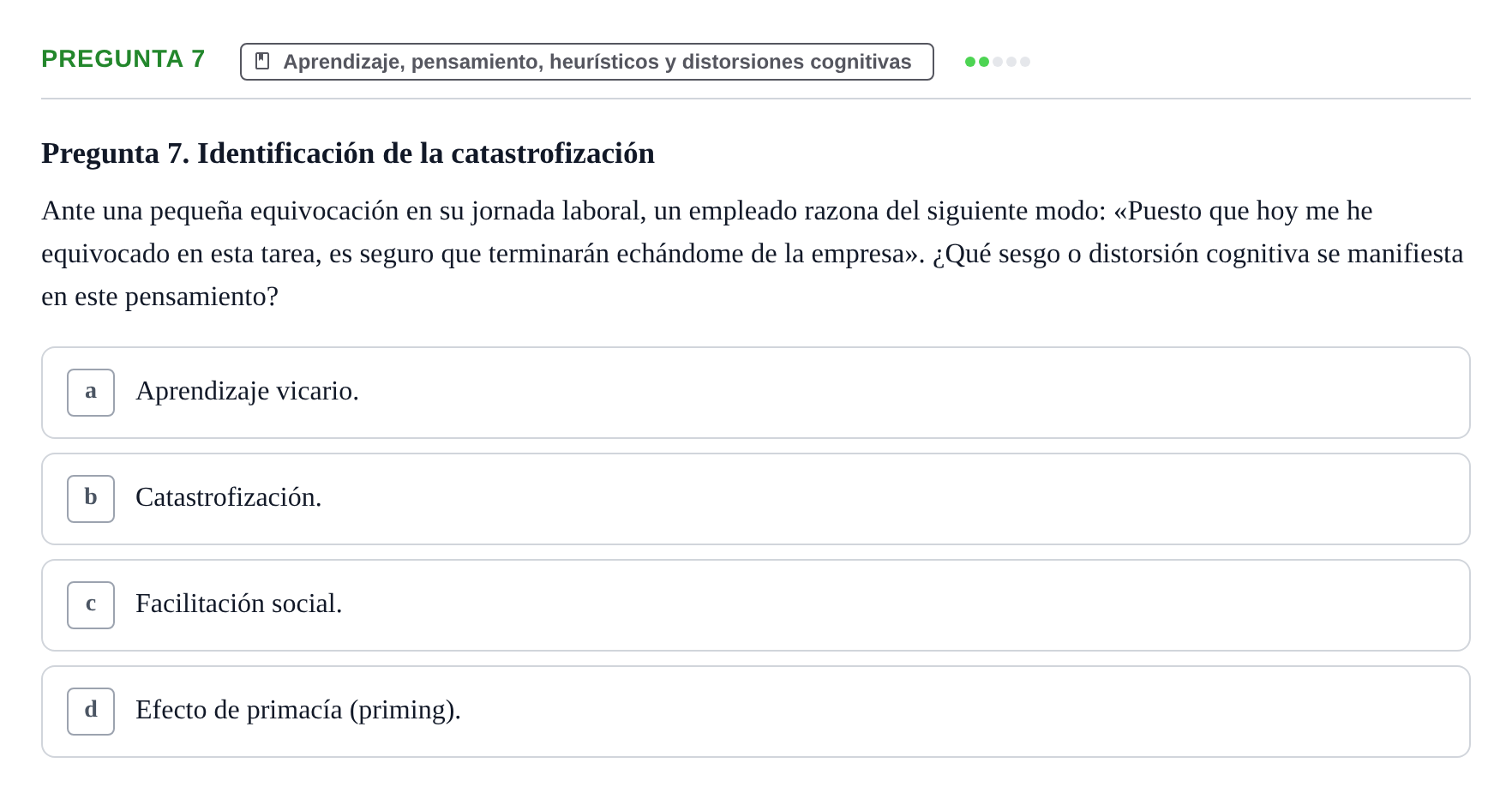
Task: Select the letter a option badge
Action: click(91, 393)
